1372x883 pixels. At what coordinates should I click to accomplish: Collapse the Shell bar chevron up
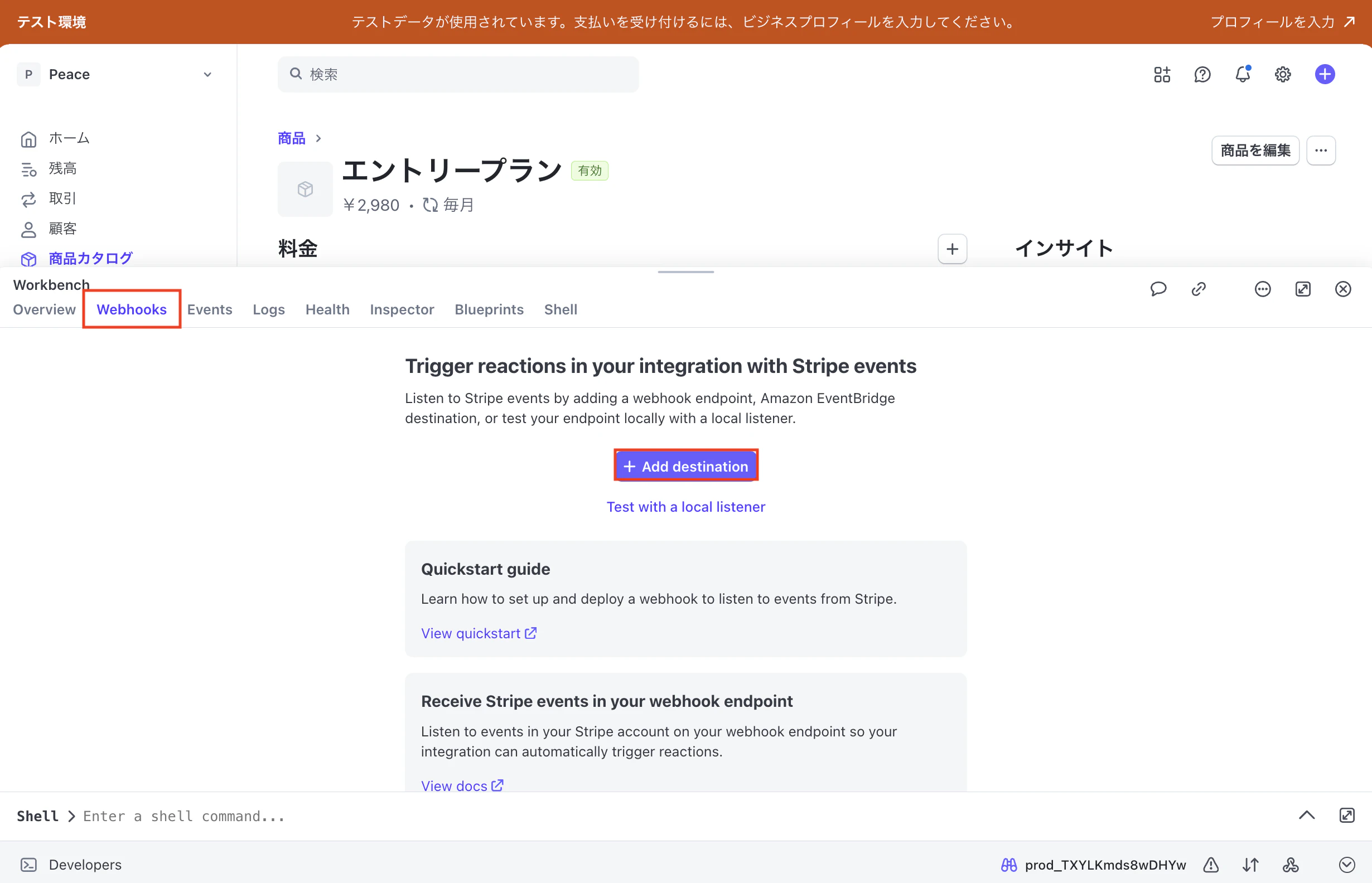tap(1307, 816)
